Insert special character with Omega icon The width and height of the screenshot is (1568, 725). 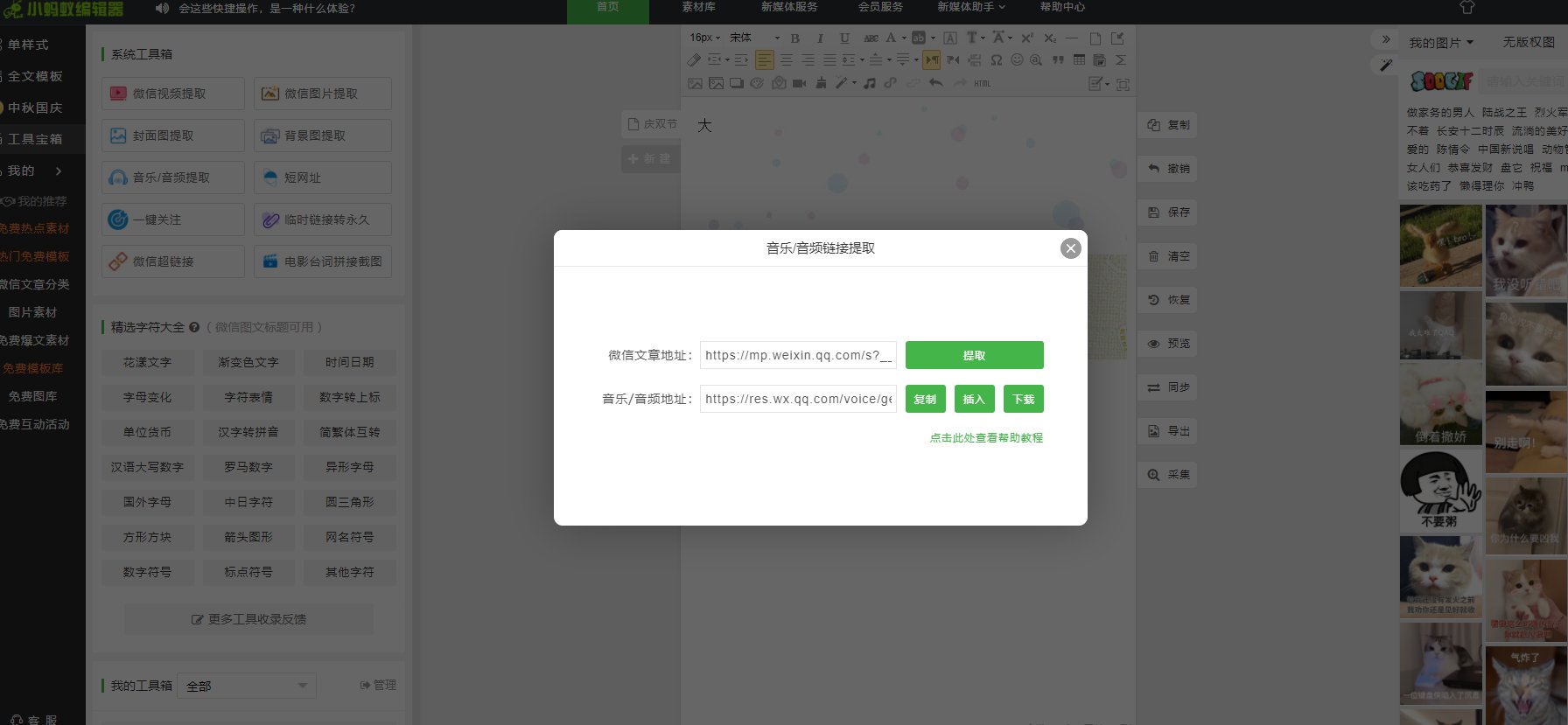tap(996, 59)
